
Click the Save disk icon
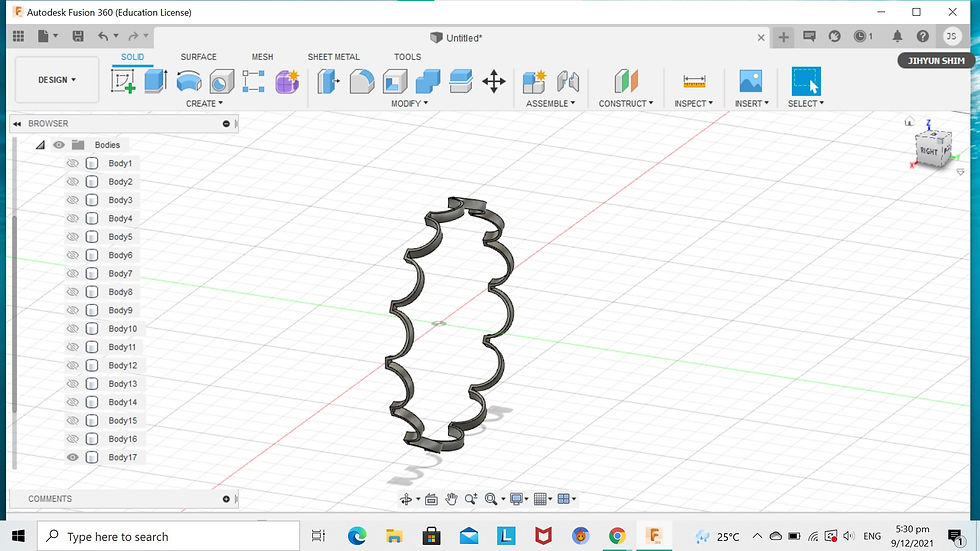pos(78,36)
